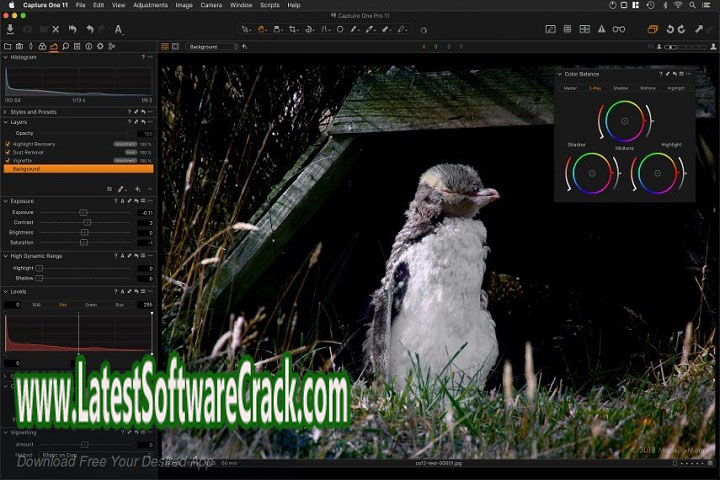Click the orange variants stack icon
720x480 pixels.
[652, 29]
